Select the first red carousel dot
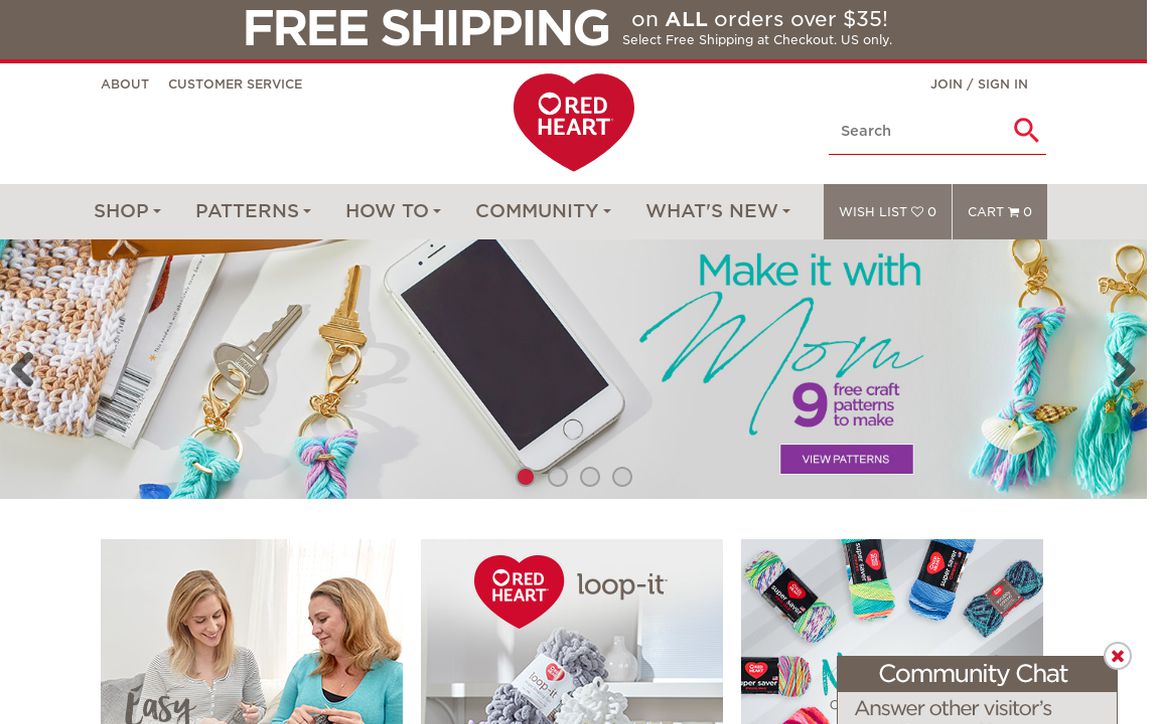1160x724 pixels. click(x=525, y=477)
